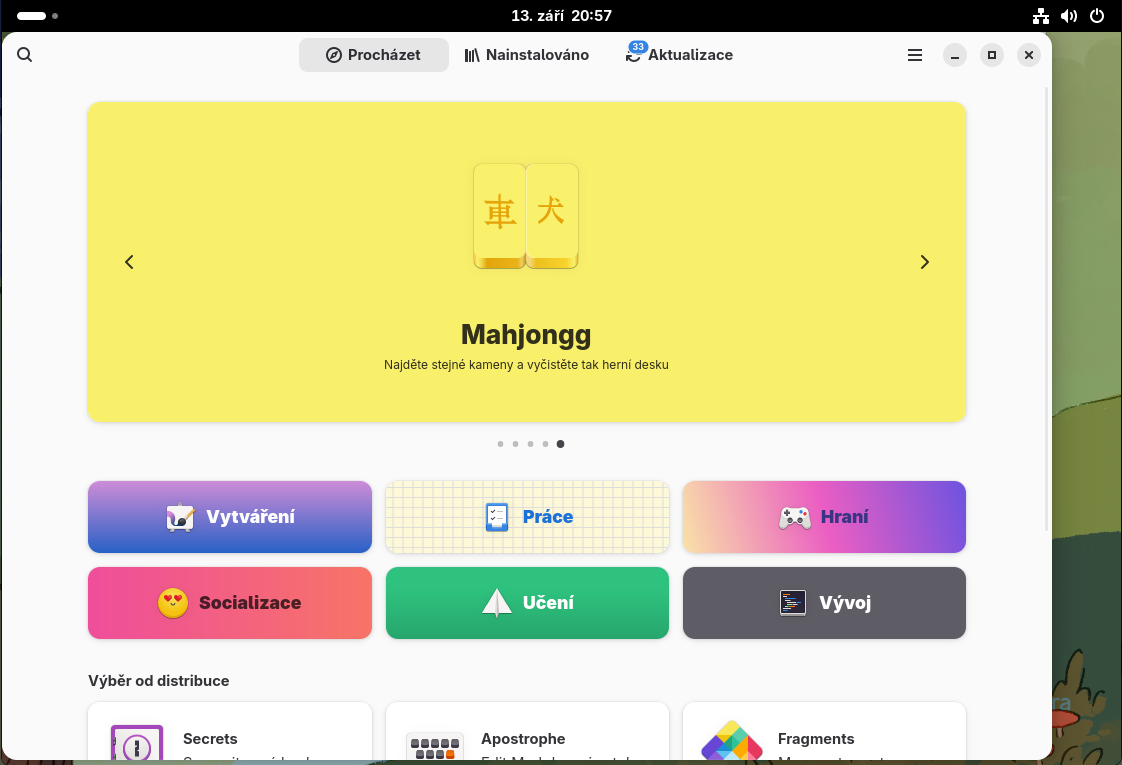Click the power icon in top bar

(1097, 16)
